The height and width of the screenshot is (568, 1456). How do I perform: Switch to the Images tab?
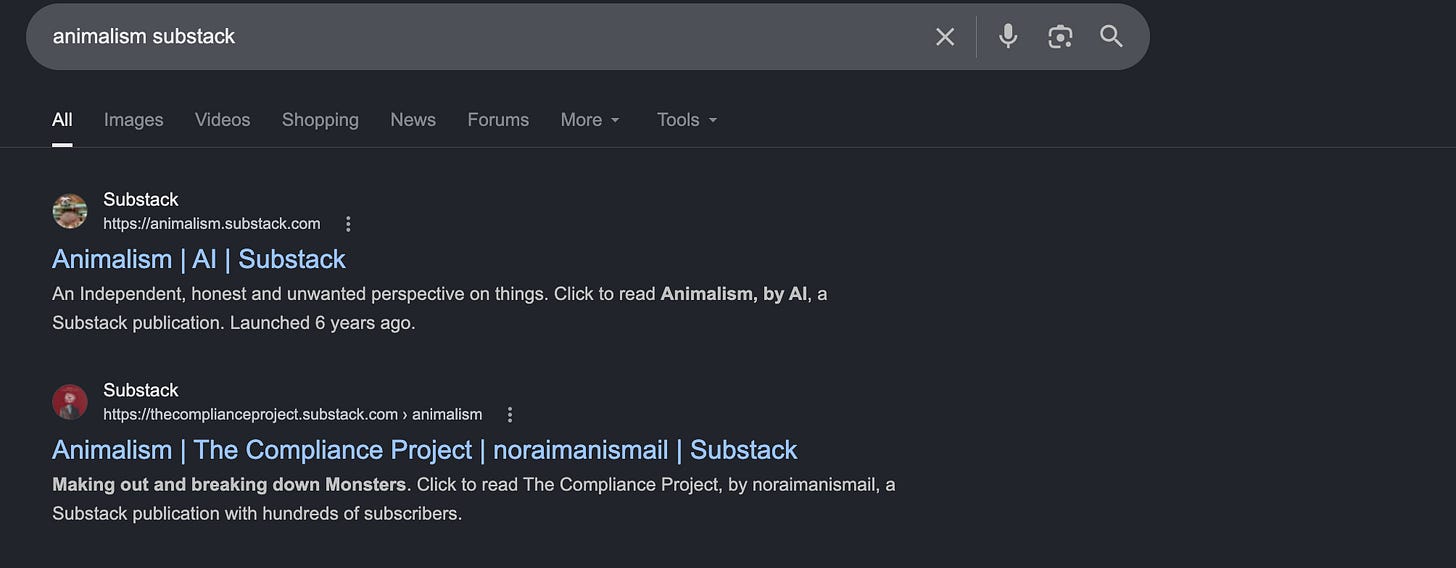(x=133, y=120)
